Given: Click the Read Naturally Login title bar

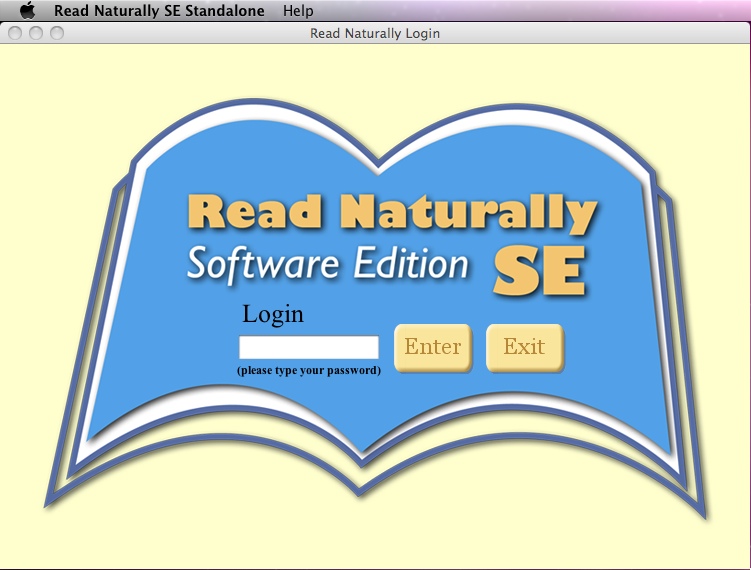Looking at the screenshot, I should click(375, 33).
